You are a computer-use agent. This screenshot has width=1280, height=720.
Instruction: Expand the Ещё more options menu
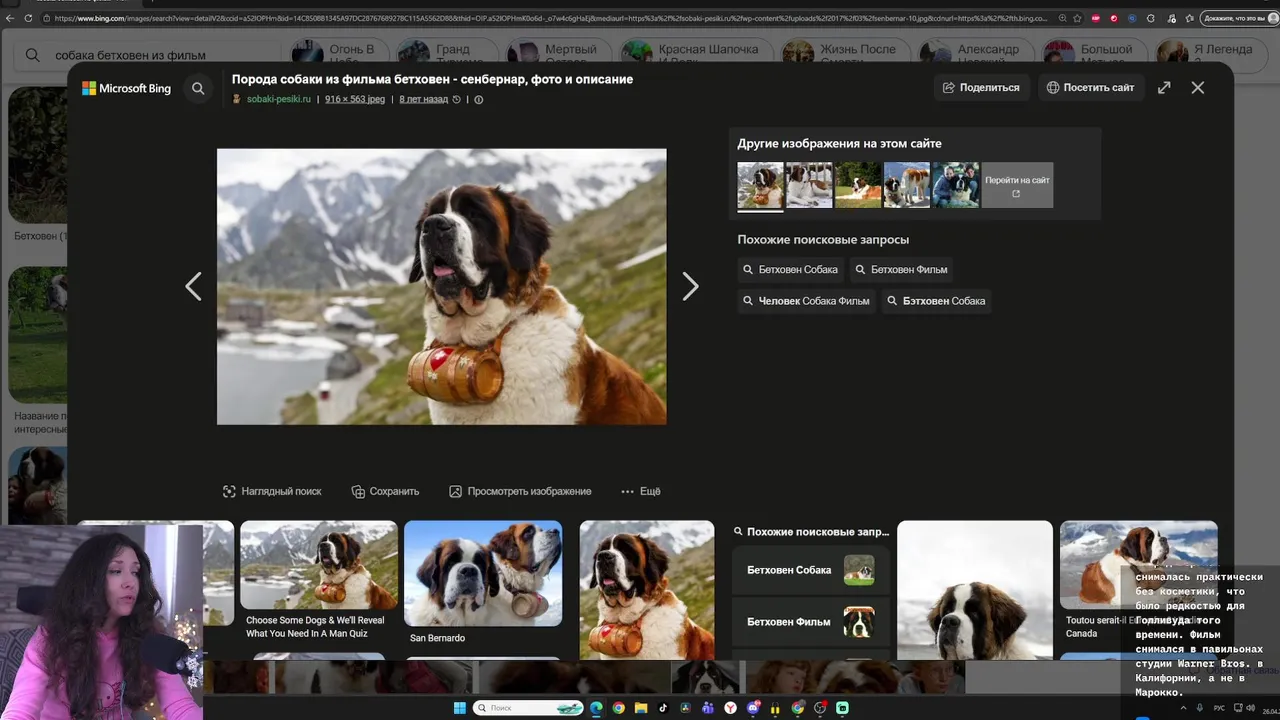click(641, 491)
